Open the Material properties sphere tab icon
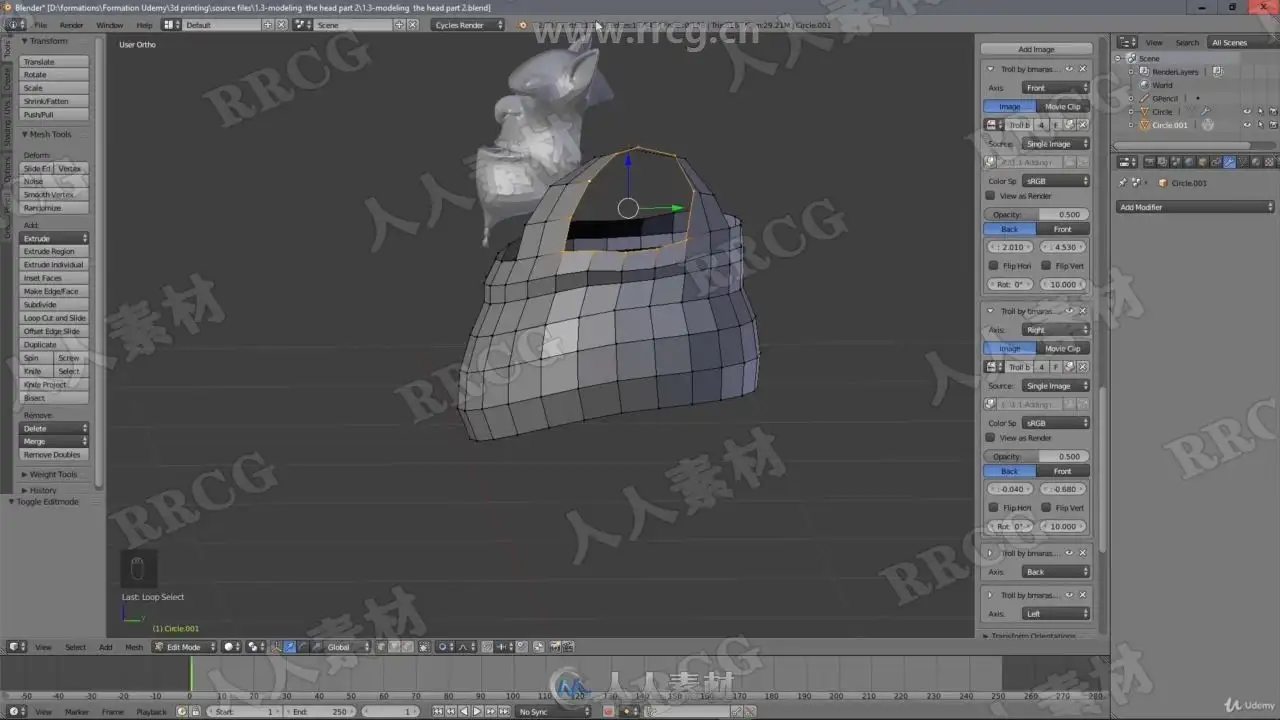This screenshot has width=1280, height=720. click(1255, 162)
